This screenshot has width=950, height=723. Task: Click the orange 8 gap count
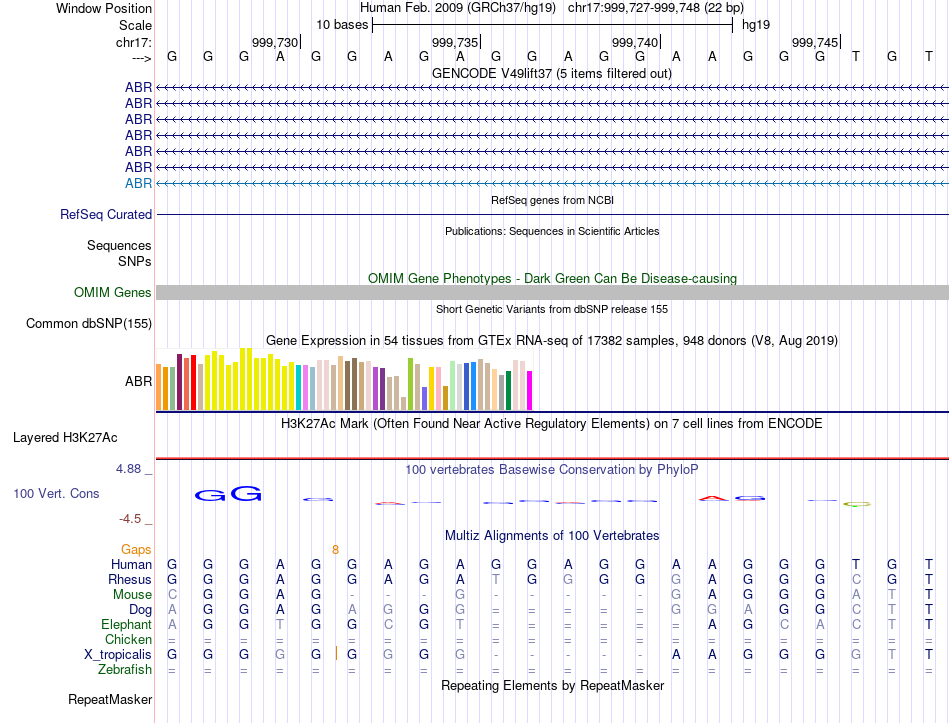click(335, 550)
